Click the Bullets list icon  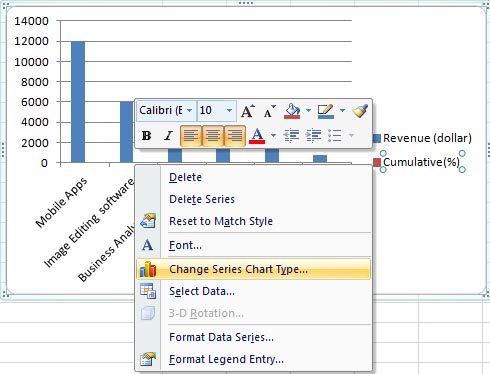[335, 136]
